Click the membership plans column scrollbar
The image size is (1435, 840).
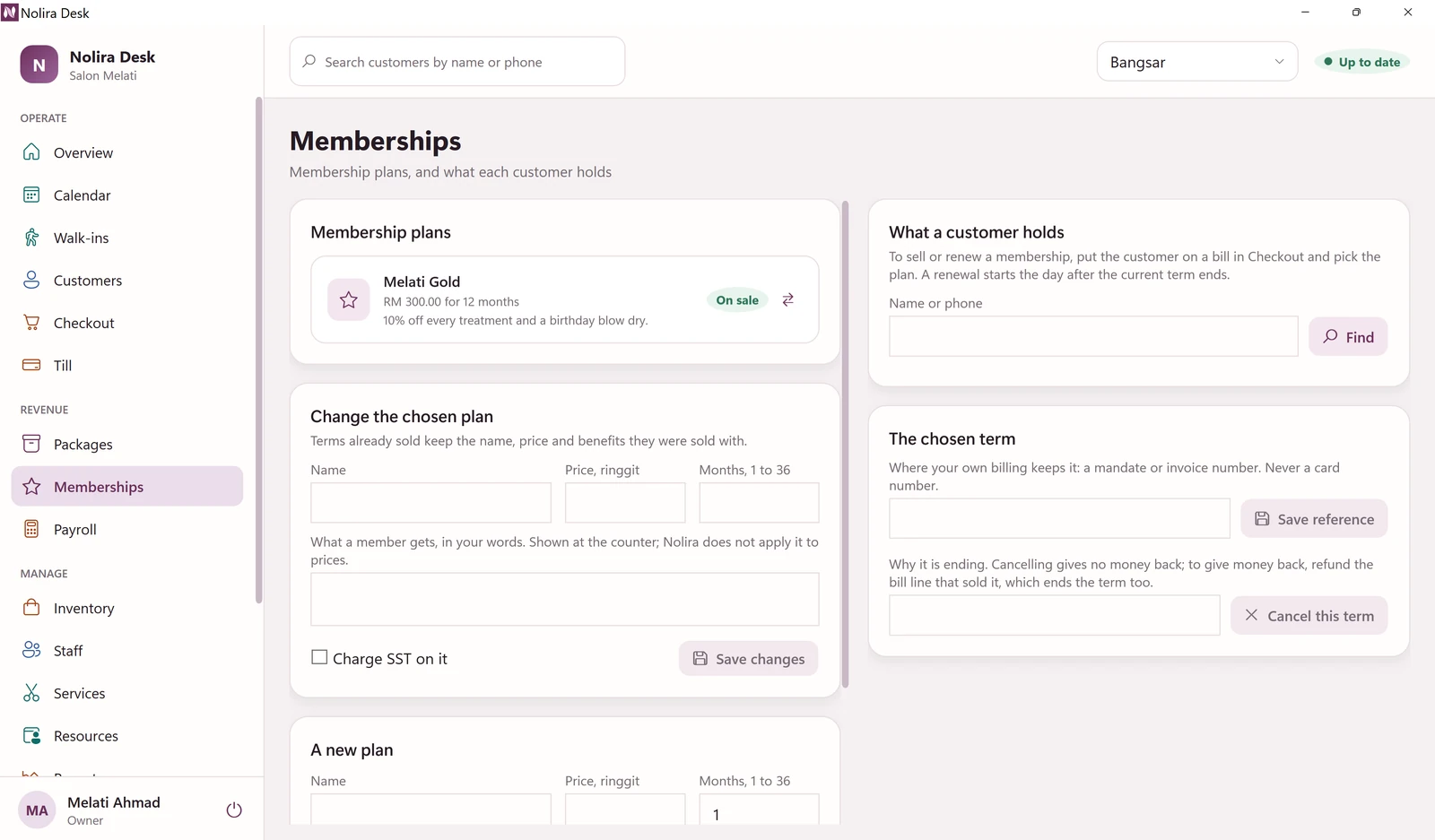[845, 444]
